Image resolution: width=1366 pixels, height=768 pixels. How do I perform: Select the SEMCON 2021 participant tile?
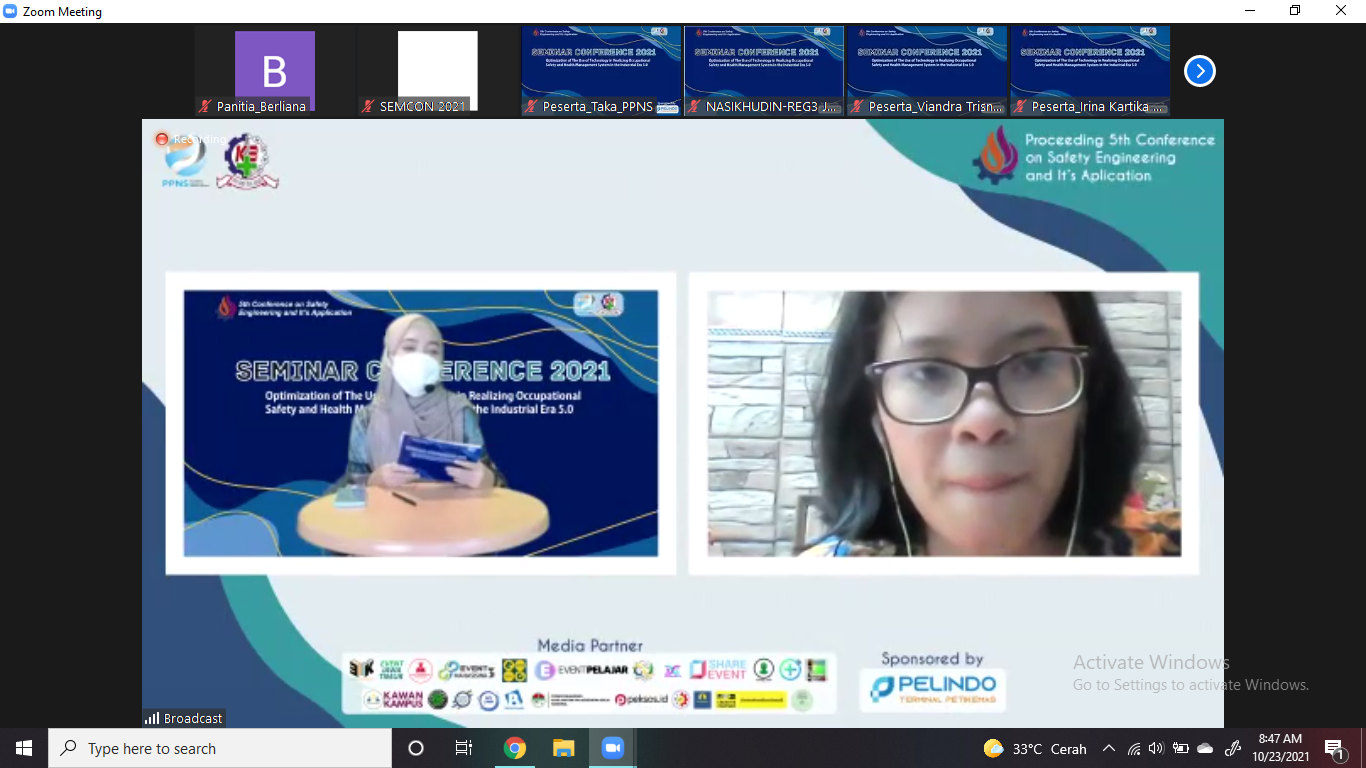(438, 71)
